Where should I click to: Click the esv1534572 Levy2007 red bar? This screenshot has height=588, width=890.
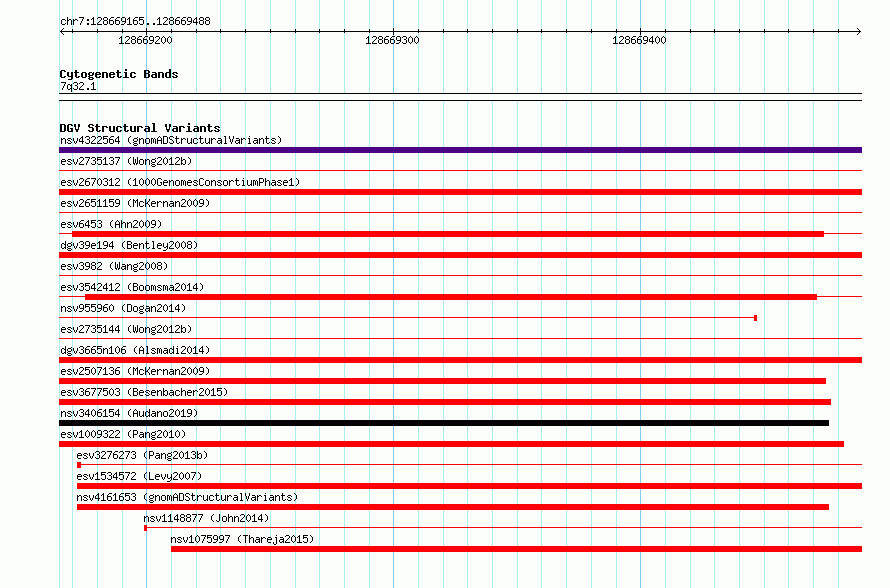469,486
